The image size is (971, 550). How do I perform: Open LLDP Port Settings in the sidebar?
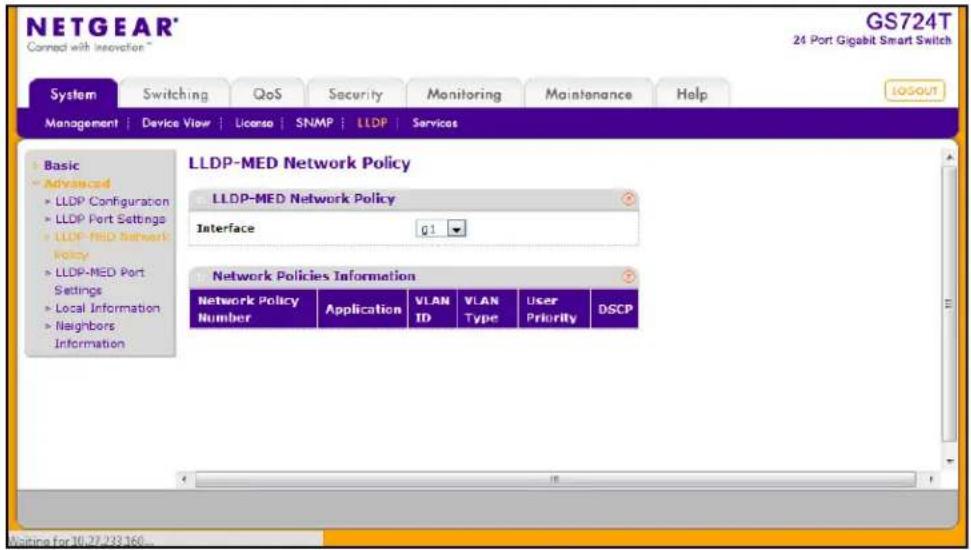(110, 219)
